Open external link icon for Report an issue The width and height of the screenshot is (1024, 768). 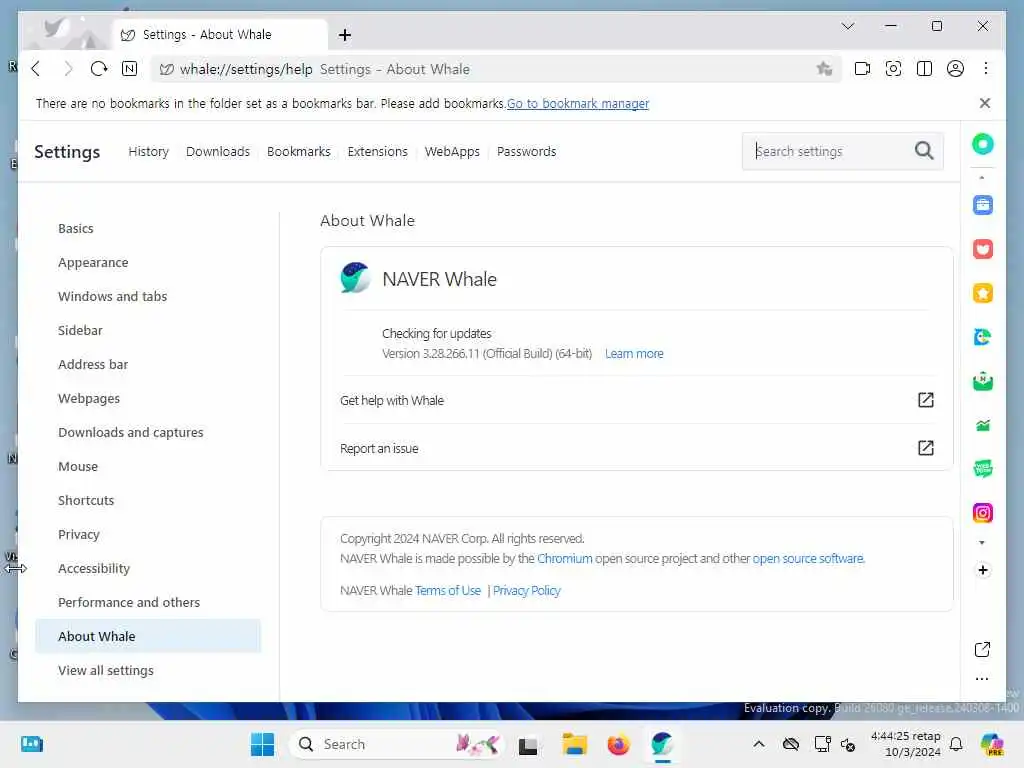pyautogui.click(x=925, y=448)
